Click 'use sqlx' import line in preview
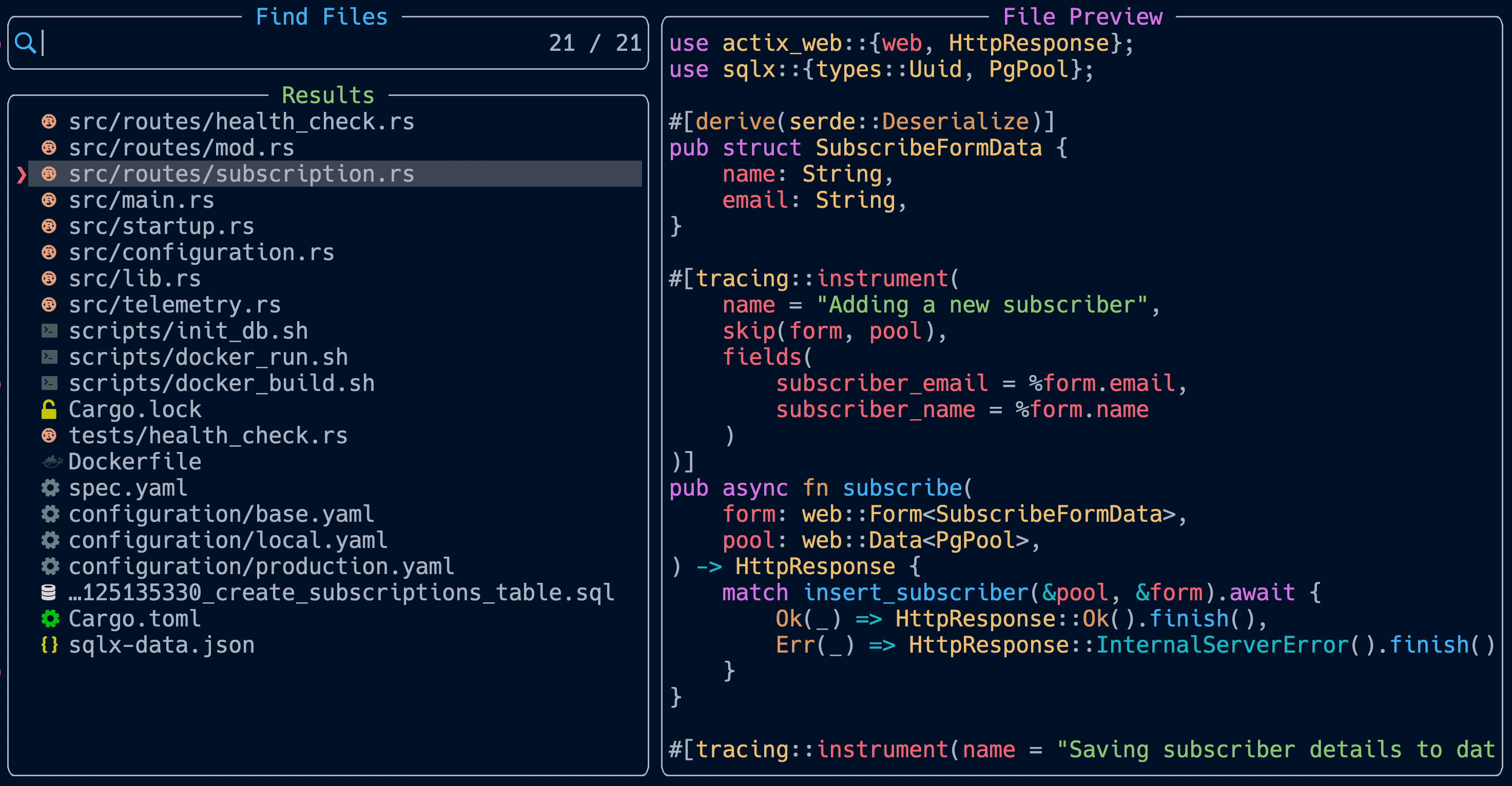The width and height of the screenshot is (1512, 786). click(x=882, y=69)
